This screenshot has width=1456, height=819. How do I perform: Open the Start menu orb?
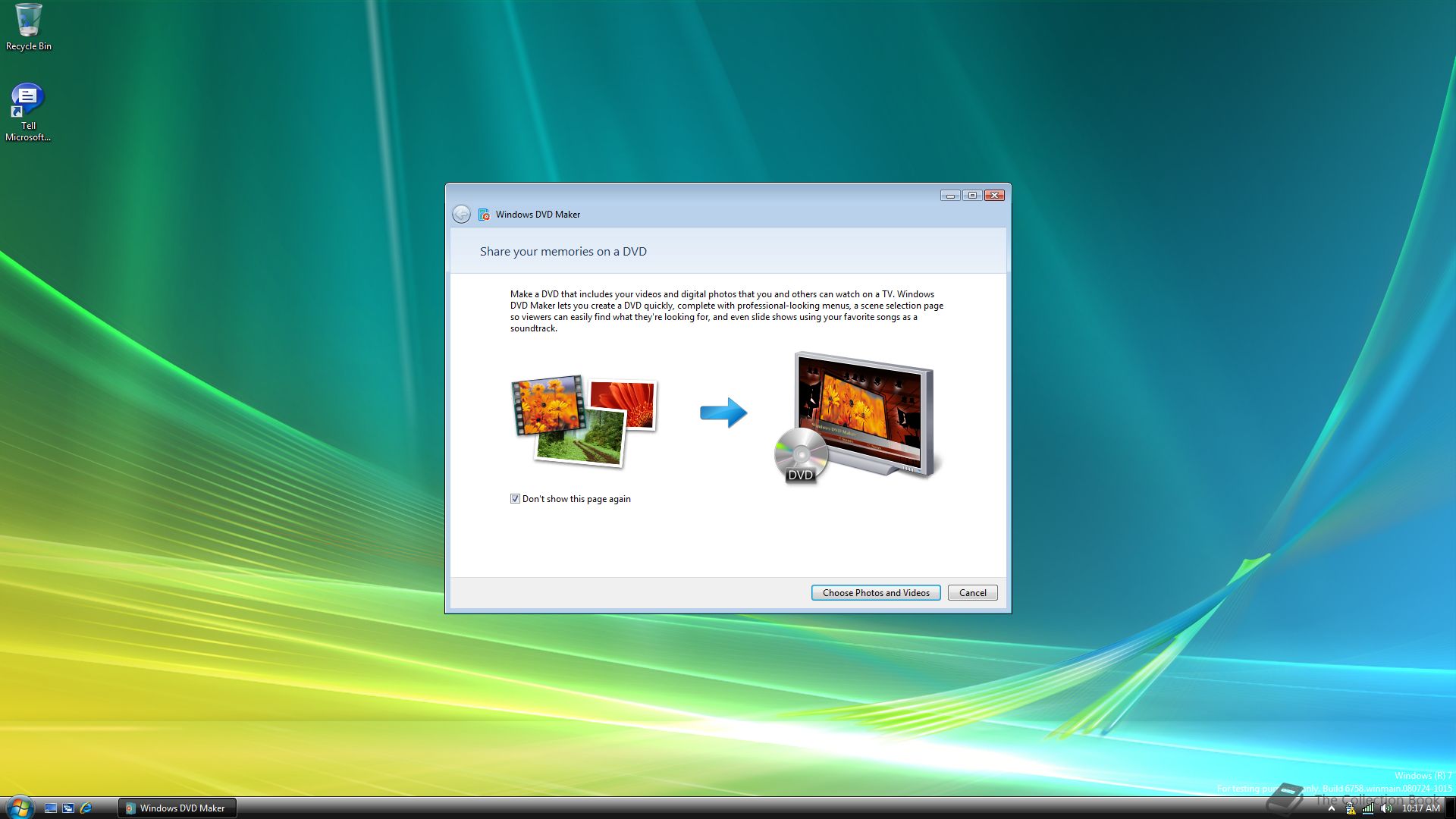(19, 807)
